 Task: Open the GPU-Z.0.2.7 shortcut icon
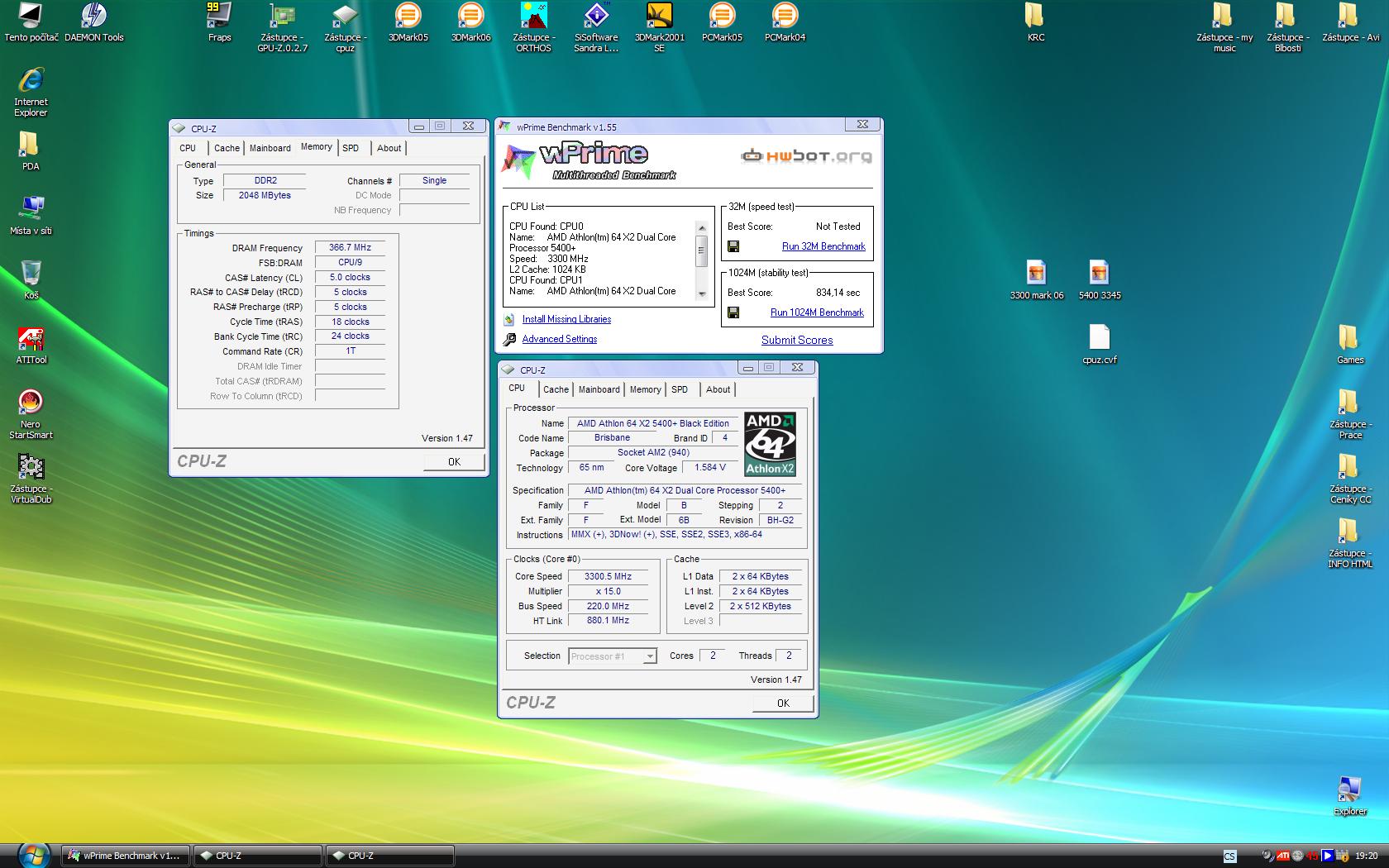point(282,28)
